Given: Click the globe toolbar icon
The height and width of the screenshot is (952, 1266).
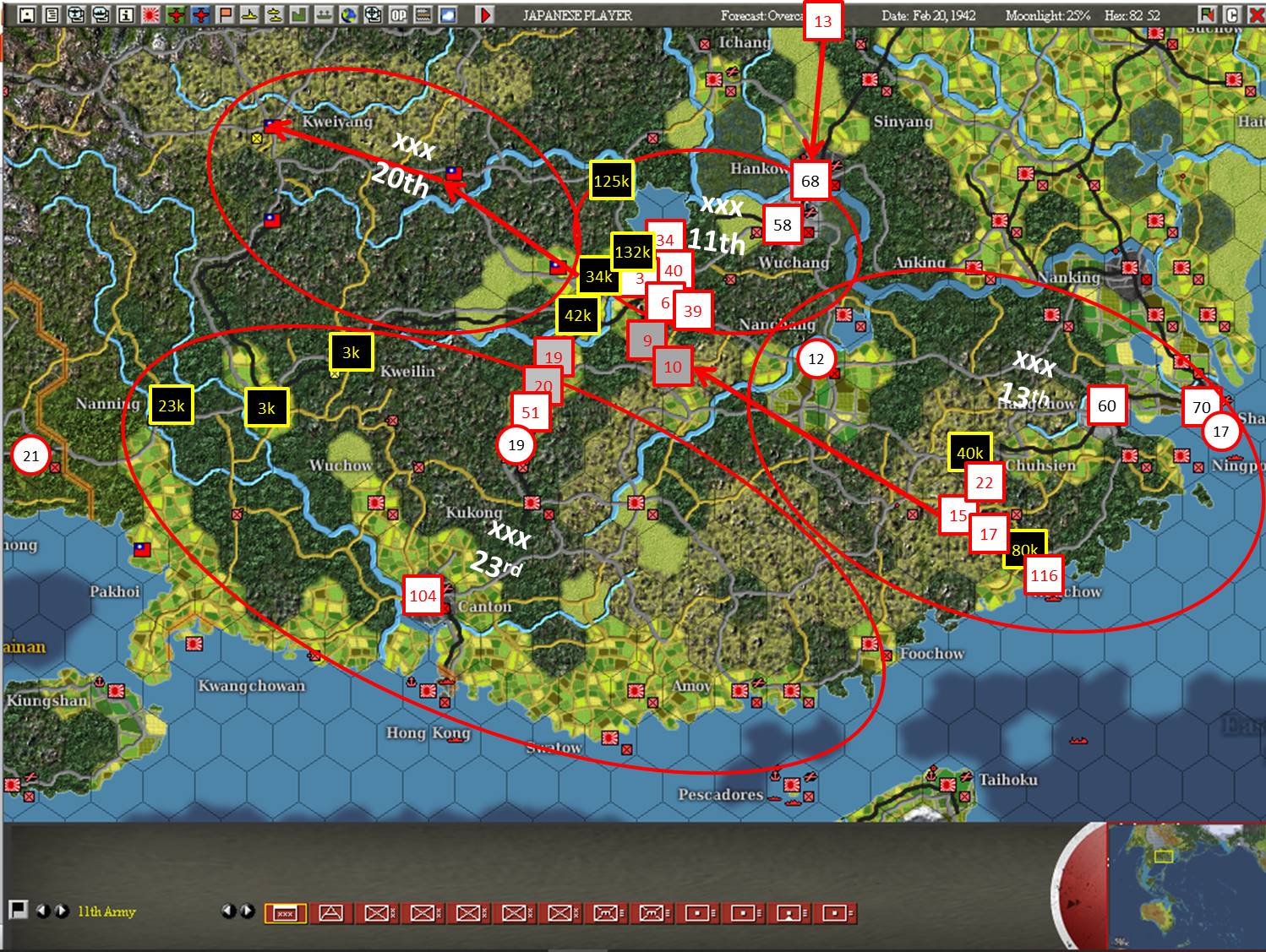Looking at the screenshot, I should 349,15.
